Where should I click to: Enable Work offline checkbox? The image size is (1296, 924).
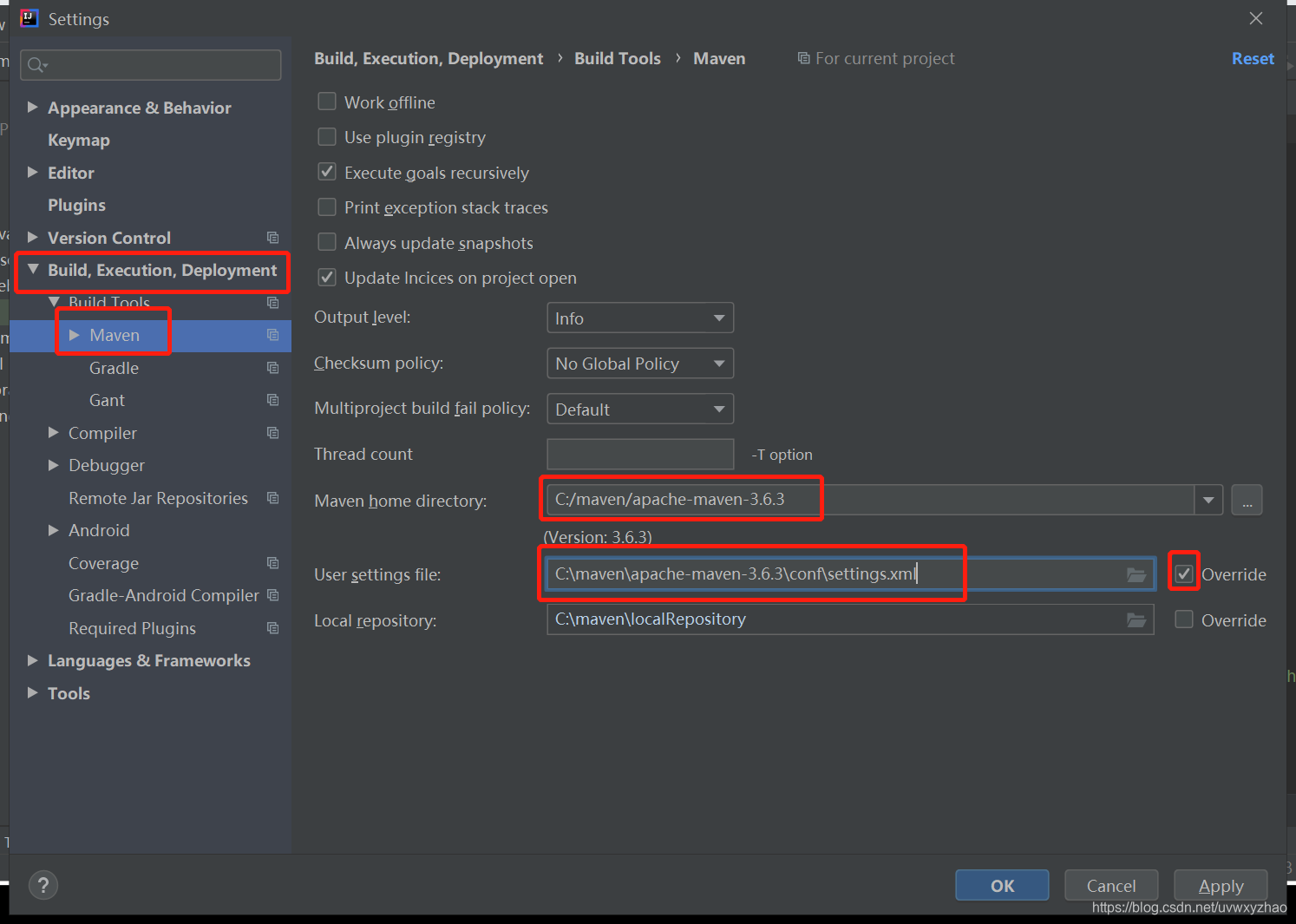point(327,102)
